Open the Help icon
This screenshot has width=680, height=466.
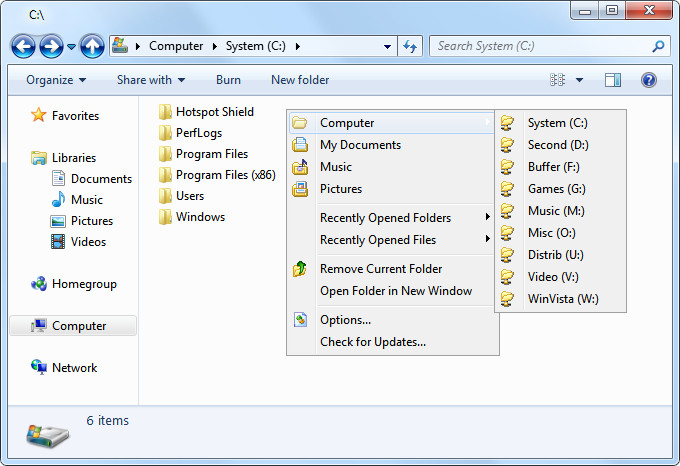[x=648, y=80]
